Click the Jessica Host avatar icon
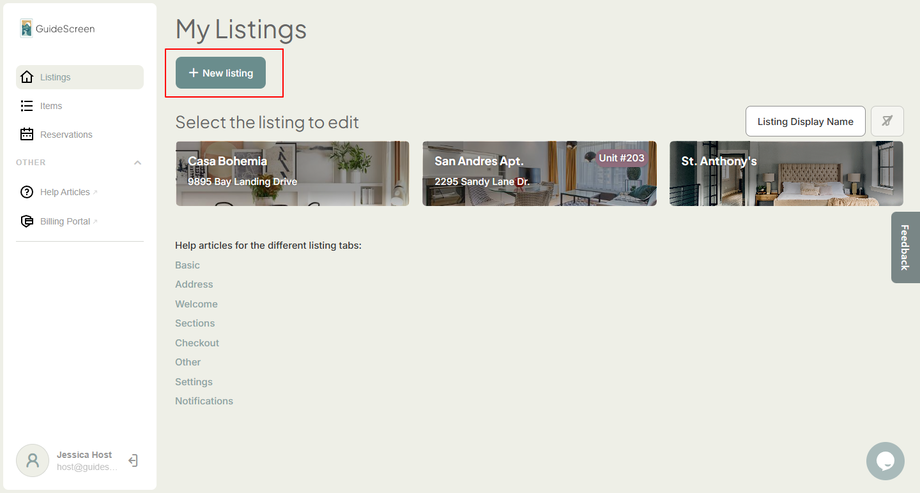The height and width of the screenshot is (493, 920). [32, 461]
